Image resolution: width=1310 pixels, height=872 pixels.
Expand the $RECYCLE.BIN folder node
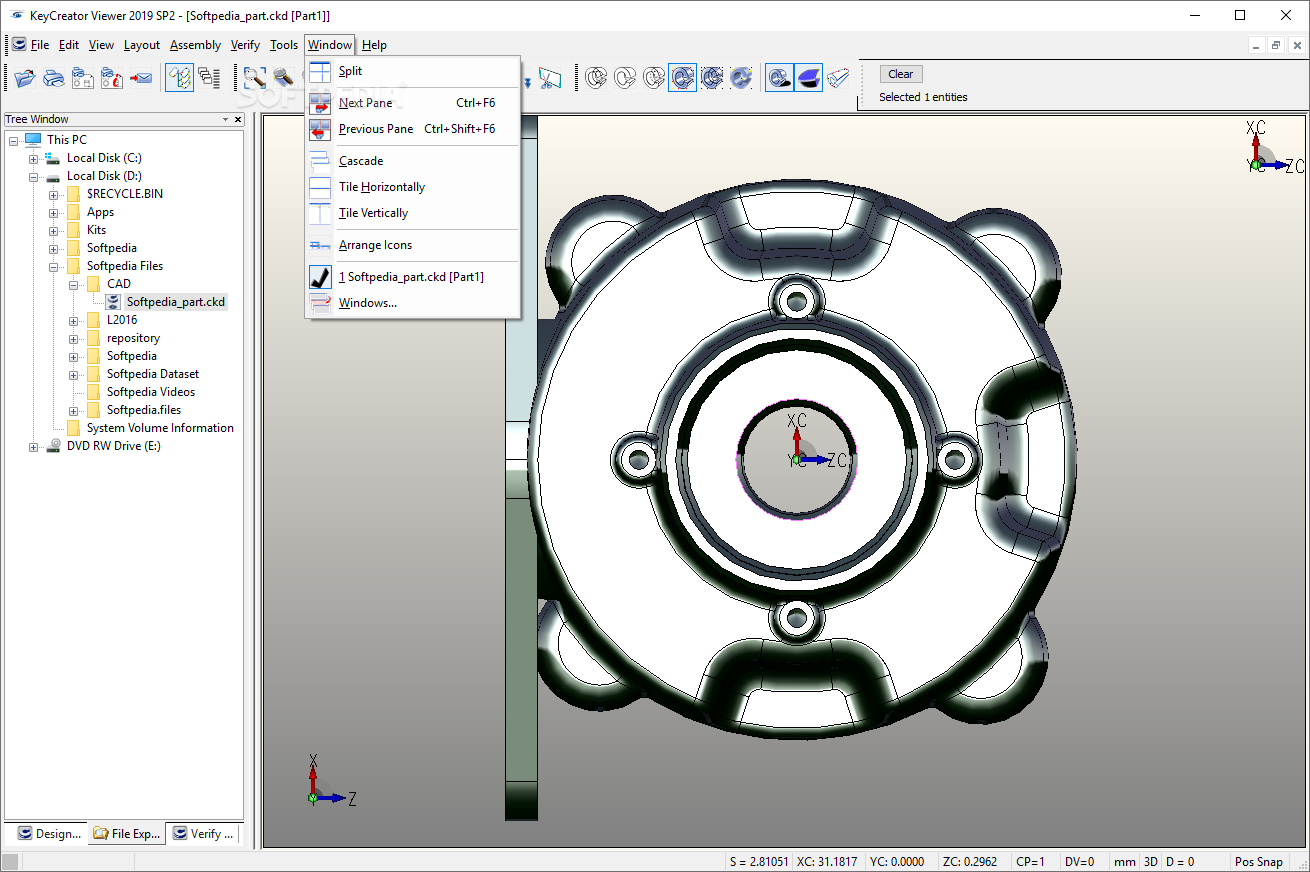(53, 194)
